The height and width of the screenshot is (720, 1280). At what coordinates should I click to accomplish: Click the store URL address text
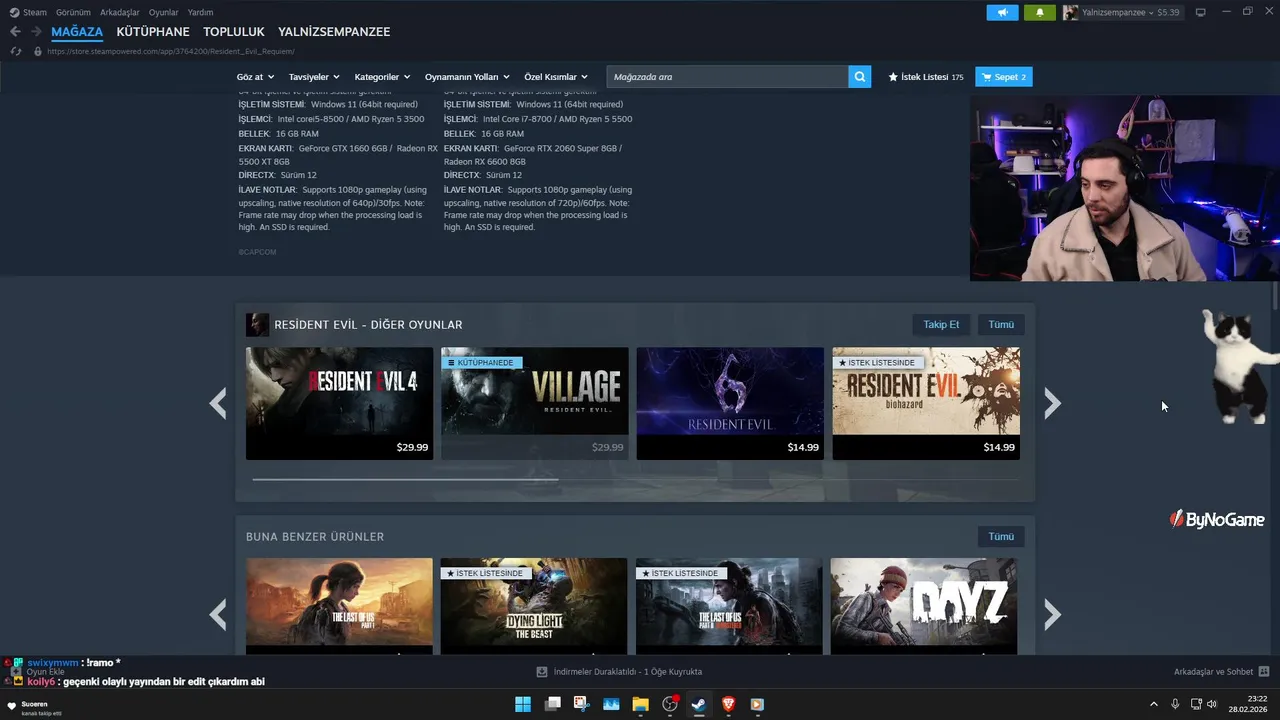[x=171, y=51]
